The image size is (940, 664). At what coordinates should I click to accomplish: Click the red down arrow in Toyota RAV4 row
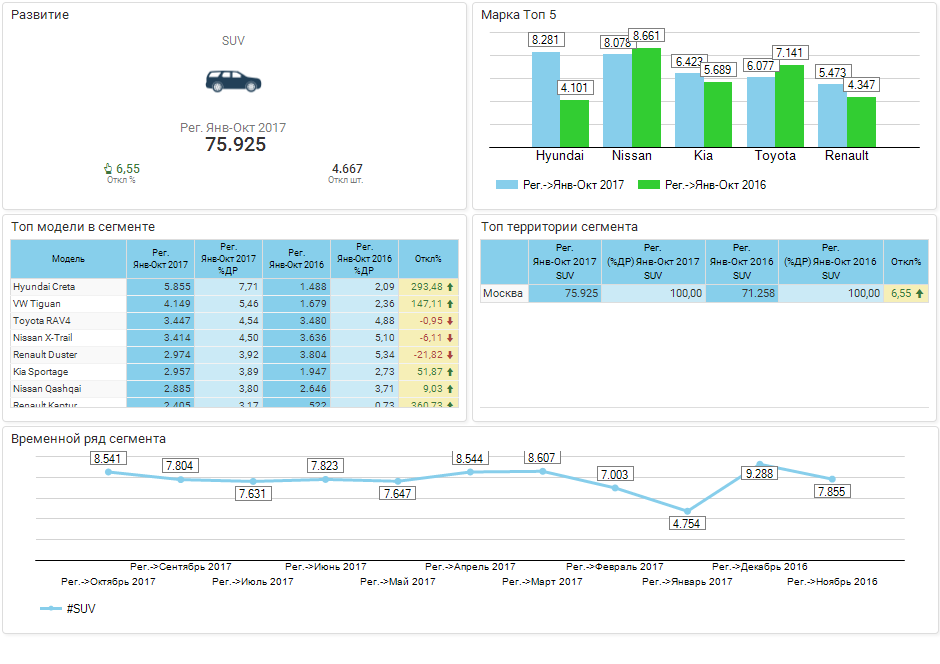click(450, 321)
